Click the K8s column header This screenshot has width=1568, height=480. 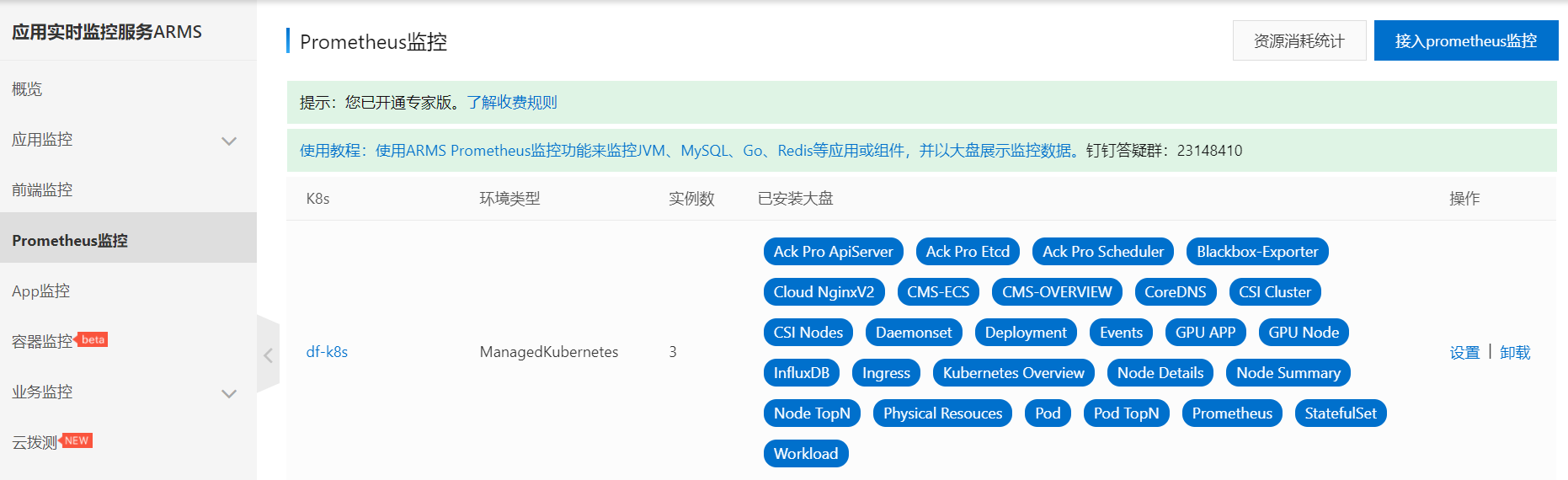[317, 199]
